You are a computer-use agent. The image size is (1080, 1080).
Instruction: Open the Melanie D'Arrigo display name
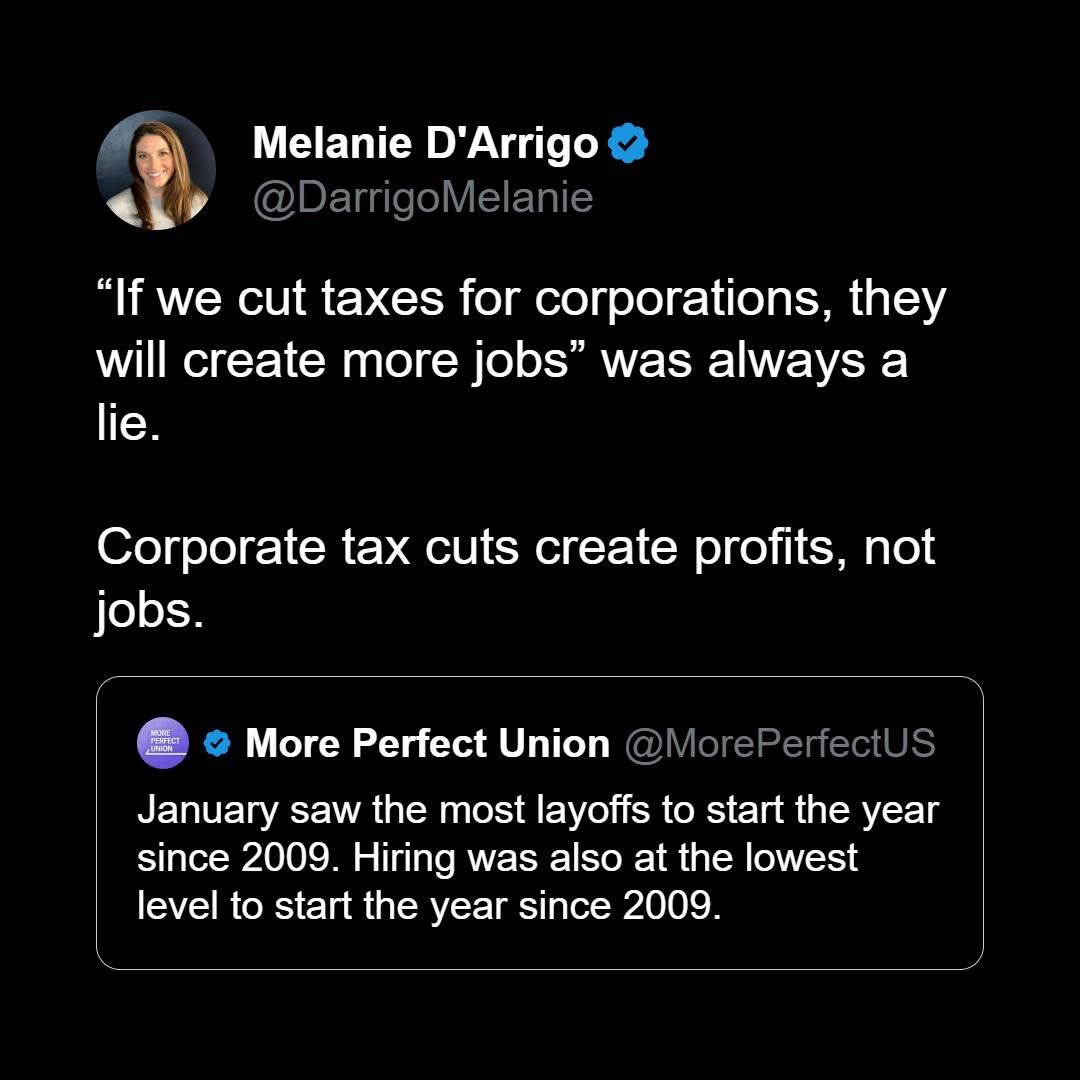pyautogui.click(x=425, y=144)
